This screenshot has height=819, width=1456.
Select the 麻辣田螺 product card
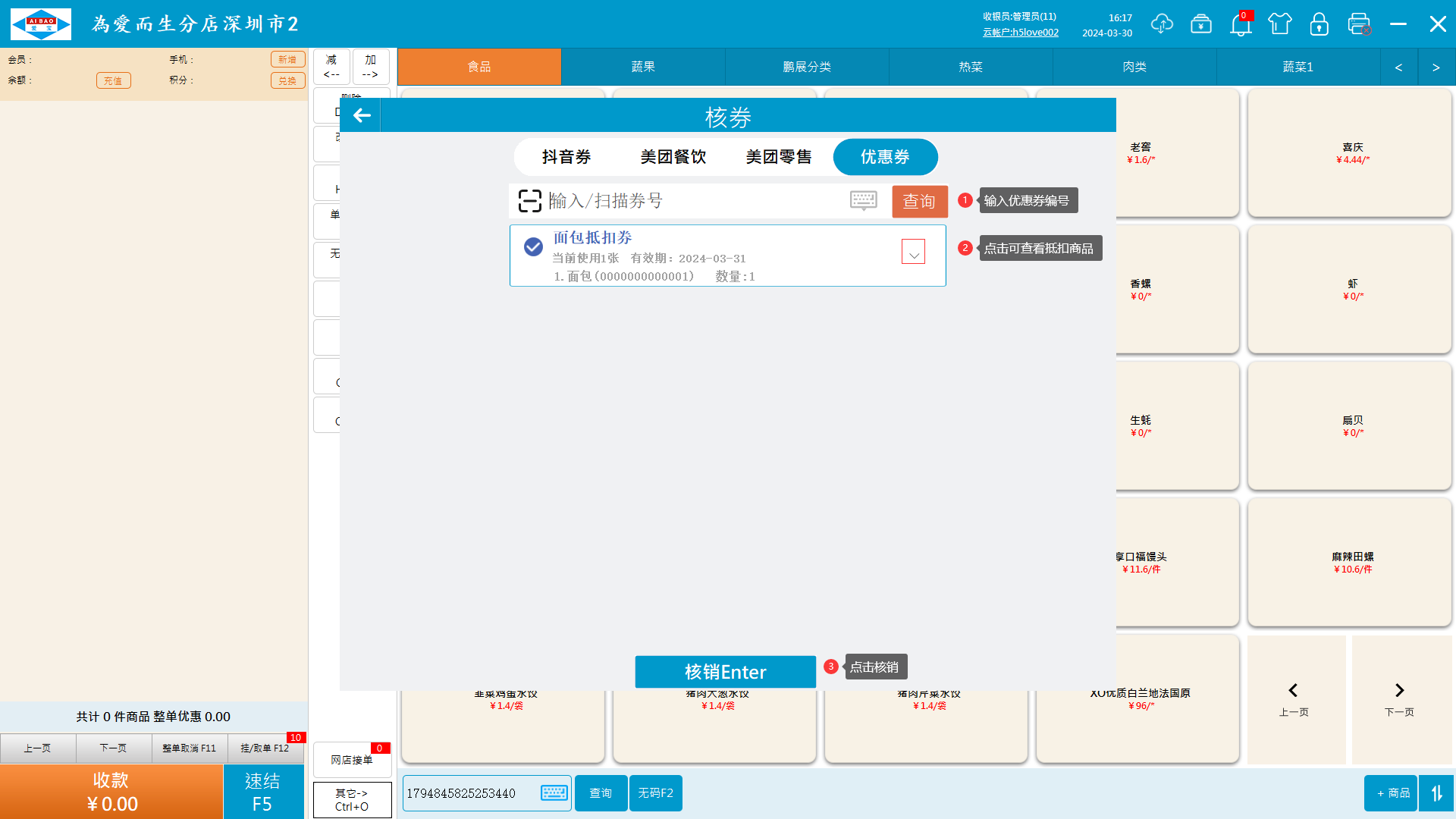[1350, 562]
